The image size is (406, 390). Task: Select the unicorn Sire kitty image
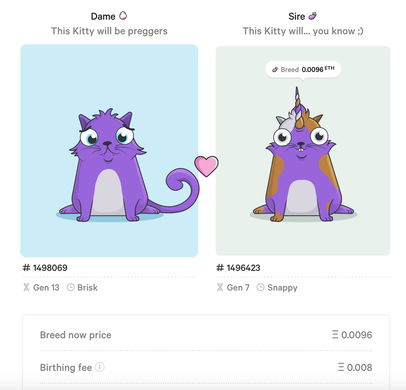(303, 151)
